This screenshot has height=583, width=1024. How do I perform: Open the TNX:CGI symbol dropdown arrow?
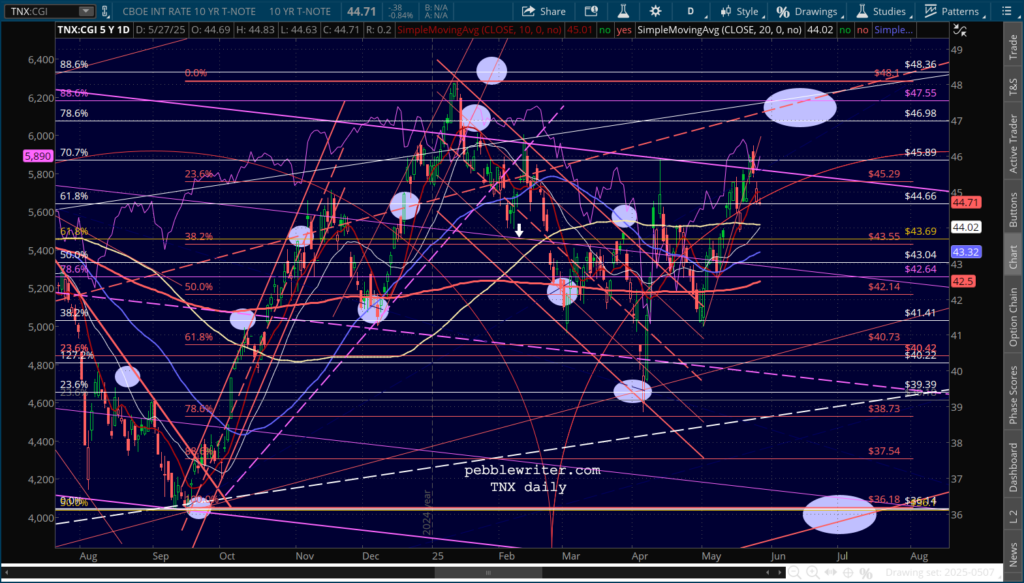pos(86,12)
